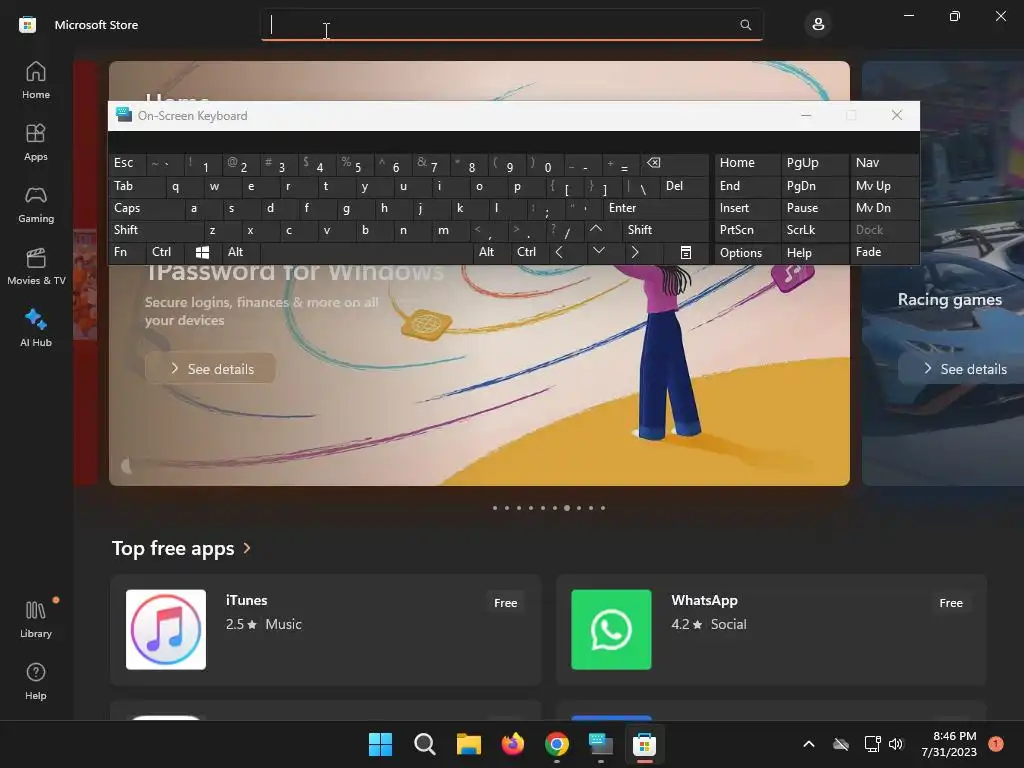Open keyboard Options
Screen dimensions: 1024x768
748,253
